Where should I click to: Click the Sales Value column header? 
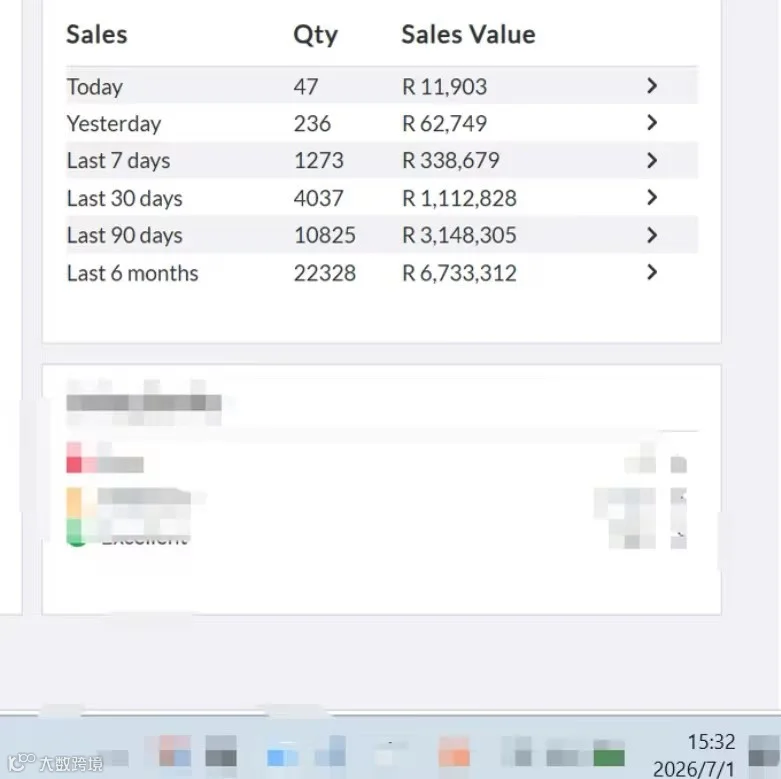coord(468,34)
